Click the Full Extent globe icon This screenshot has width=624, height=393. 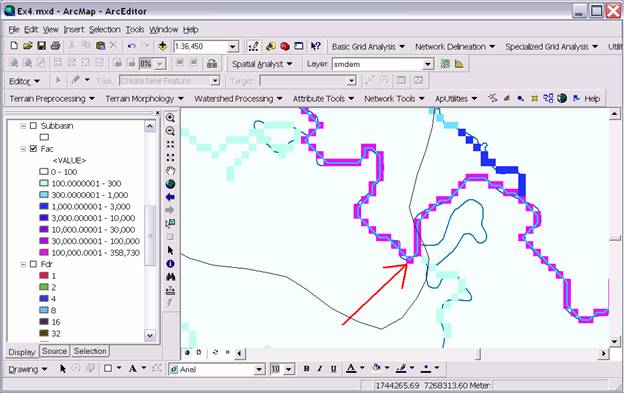[170, 184]
